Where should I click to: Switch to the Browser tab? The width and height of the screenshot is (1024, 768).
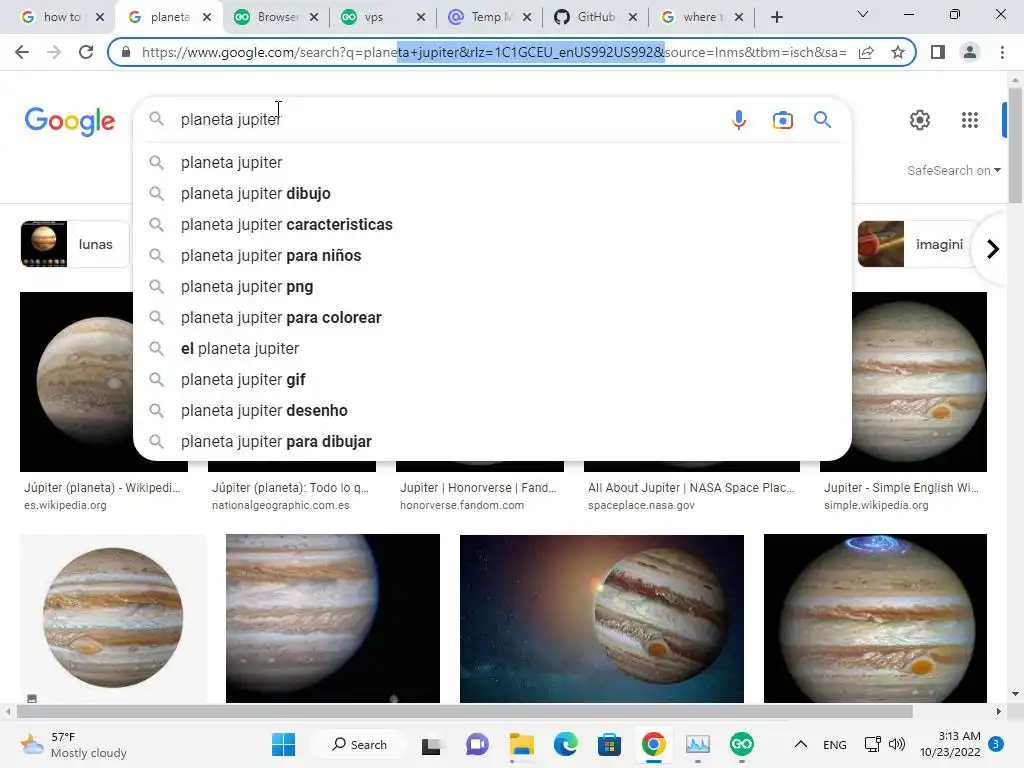click(x=276, y=17)
